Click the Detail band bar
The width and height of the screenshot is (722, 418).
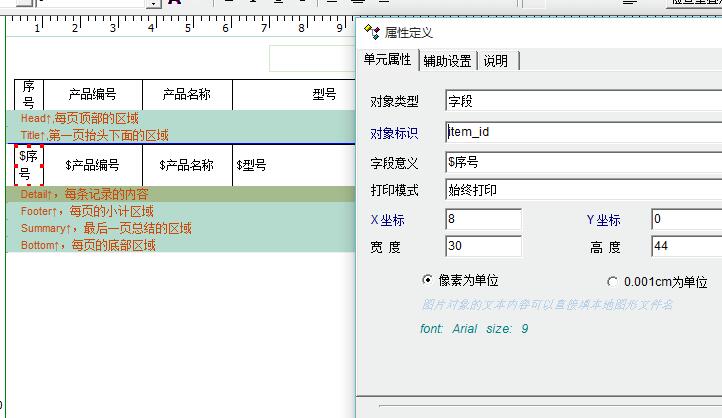coord(180,194)
